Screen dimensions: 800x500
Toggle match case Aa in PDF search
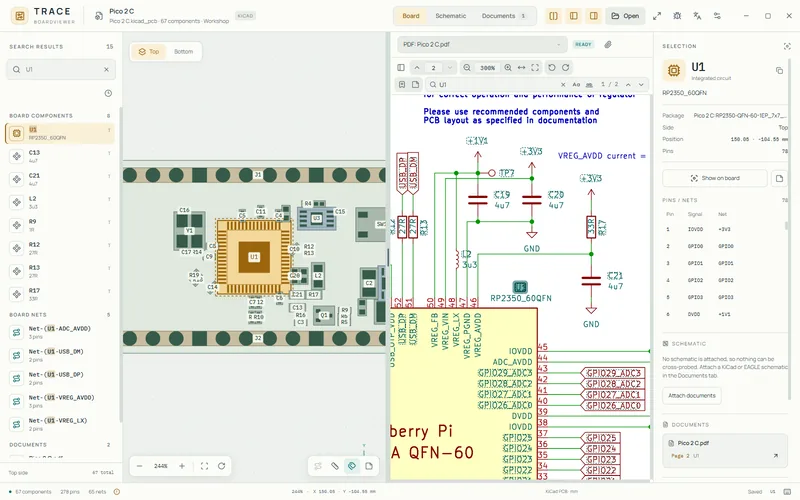(576, 85)
